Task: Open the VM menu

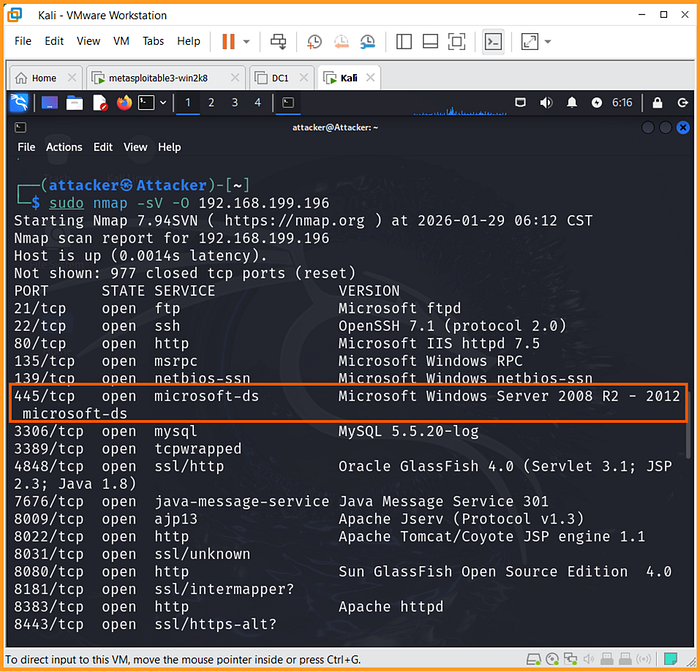Action: tap(121, 41)
